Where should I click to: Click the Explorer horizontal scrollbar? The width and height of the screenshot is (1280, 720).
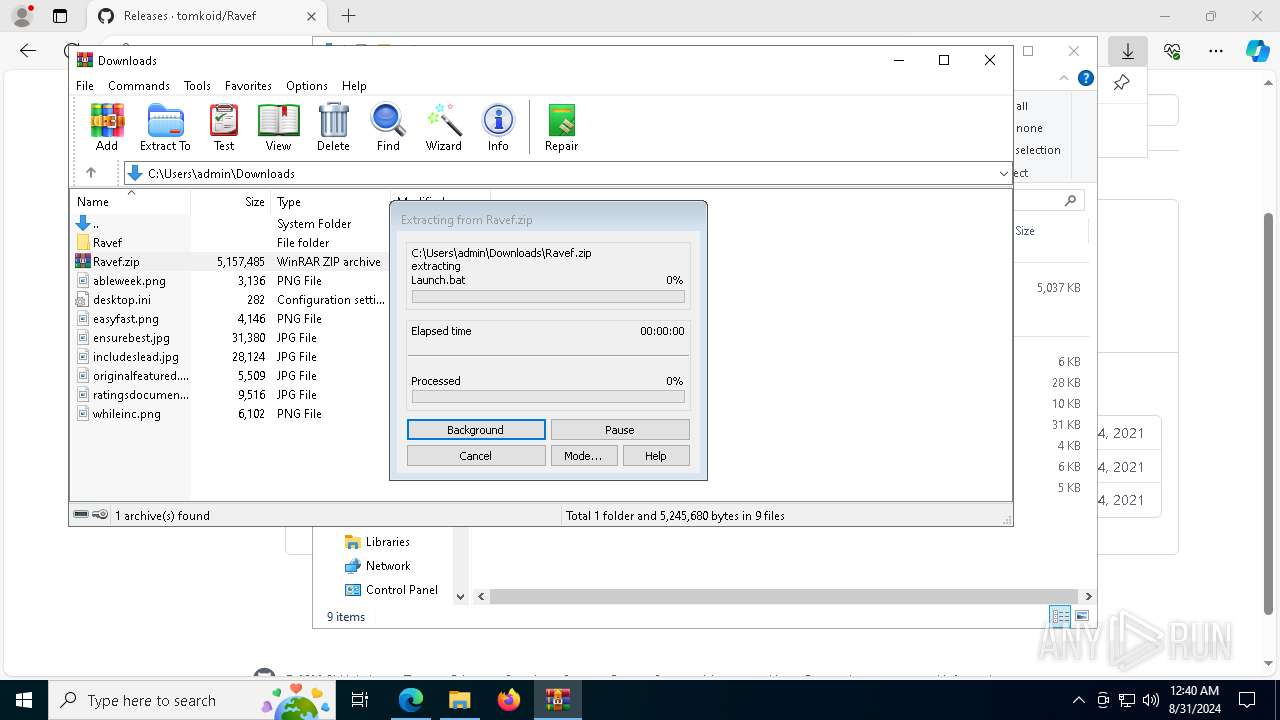pos(783,596)
